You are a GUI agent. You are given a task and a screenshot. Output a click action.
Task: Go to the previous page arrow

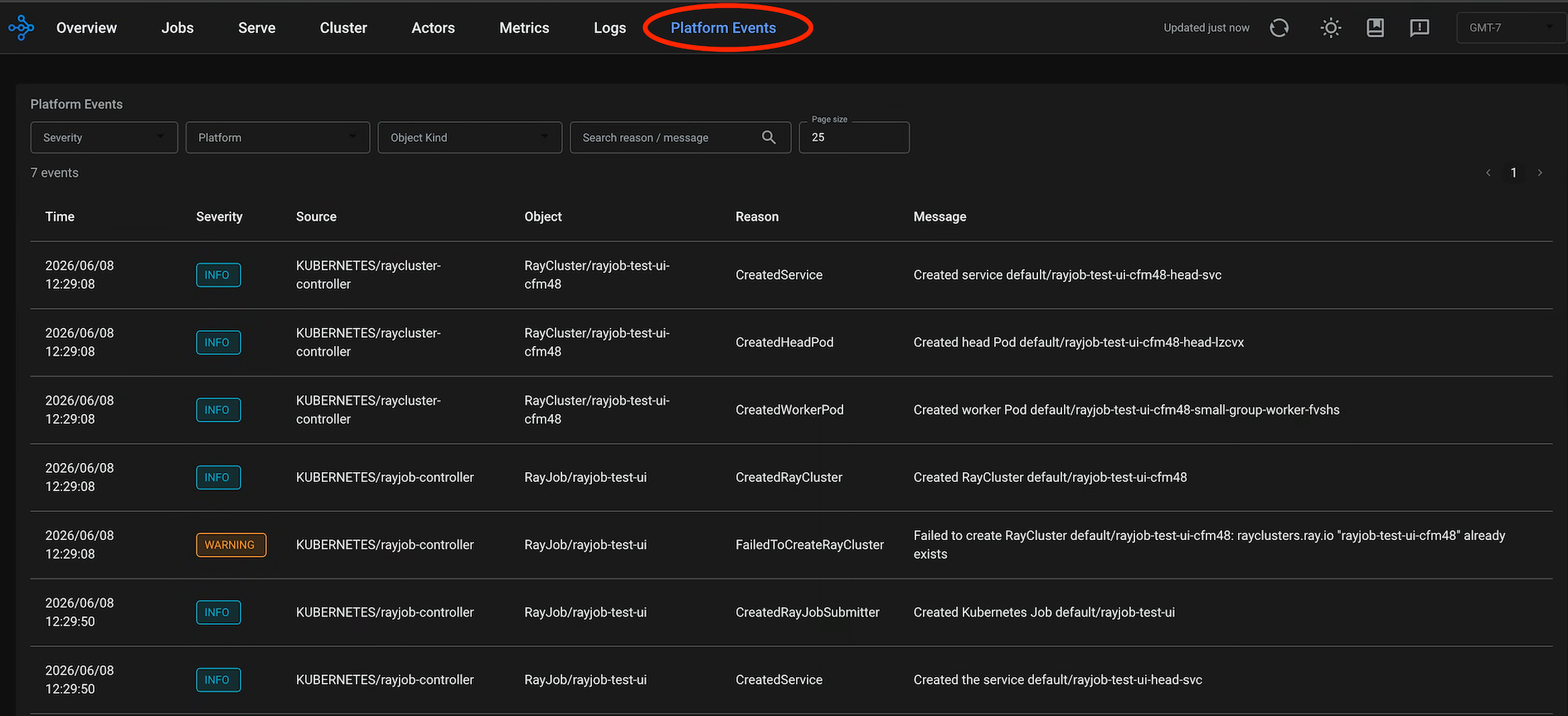pos(1488,173)
